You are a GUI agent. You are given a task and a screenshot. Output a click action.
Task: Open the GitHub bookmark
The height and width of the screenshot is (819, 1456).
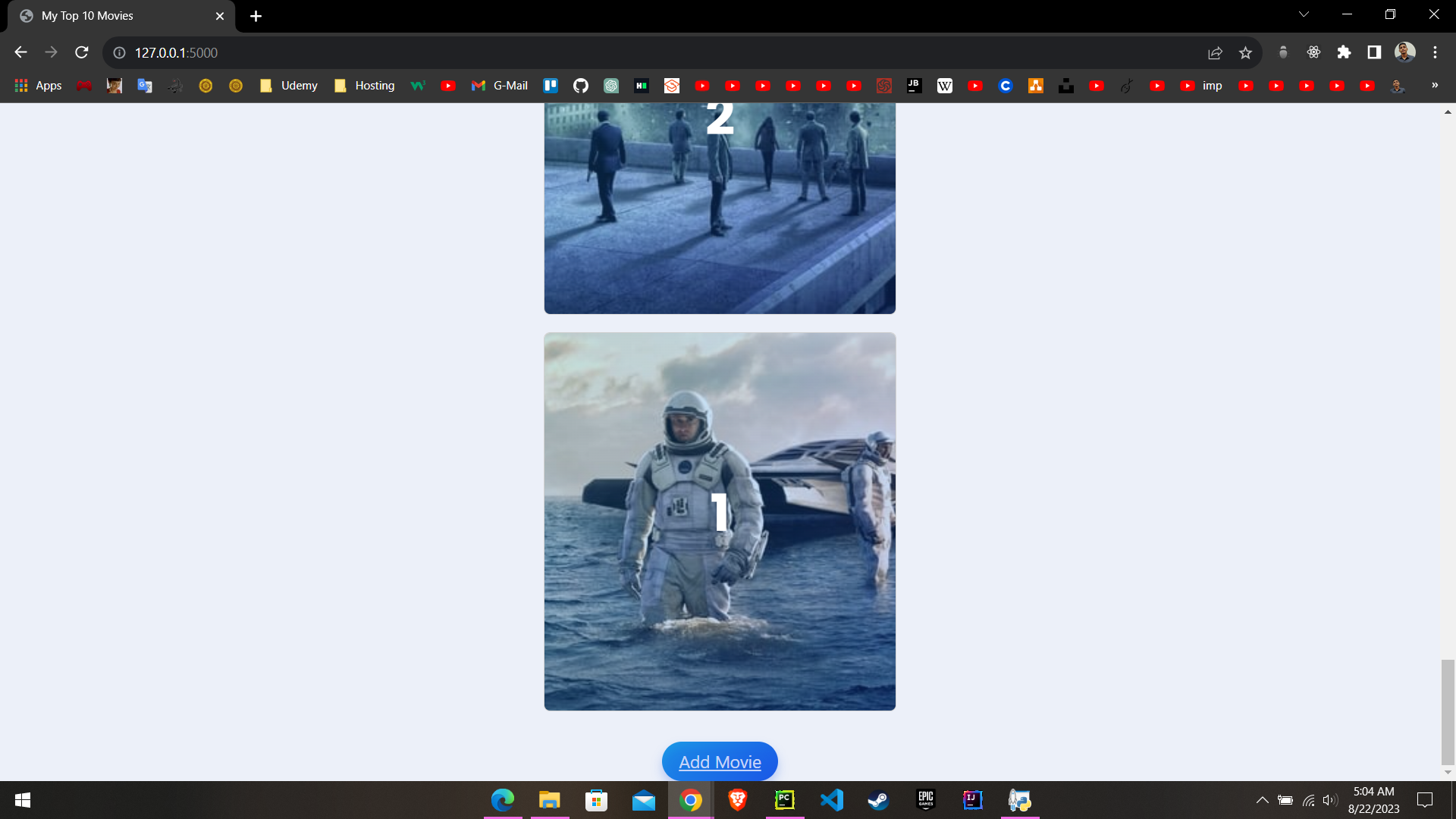coord(580,86)
